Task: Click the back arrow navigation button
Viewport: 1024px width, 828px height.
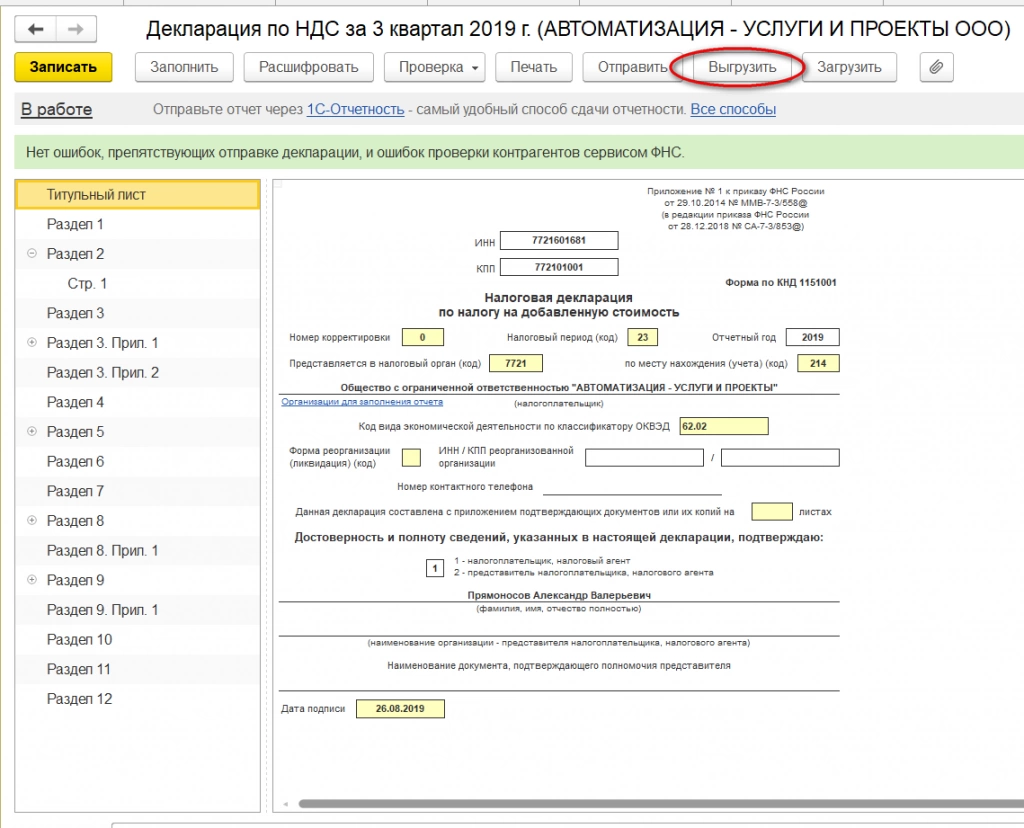Action: 35,29
